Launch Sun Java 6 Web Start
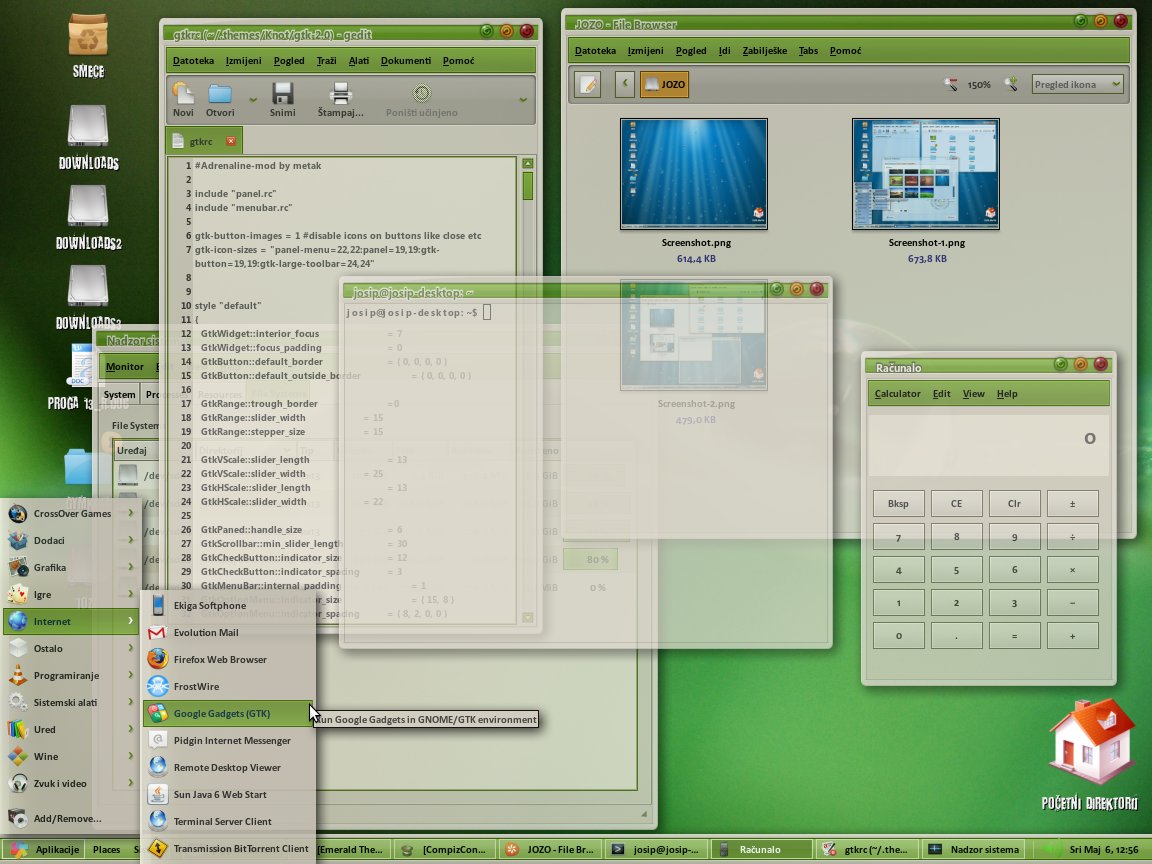Image resolution: width=1152 pixels, height=864 pixels. point(228,794)
